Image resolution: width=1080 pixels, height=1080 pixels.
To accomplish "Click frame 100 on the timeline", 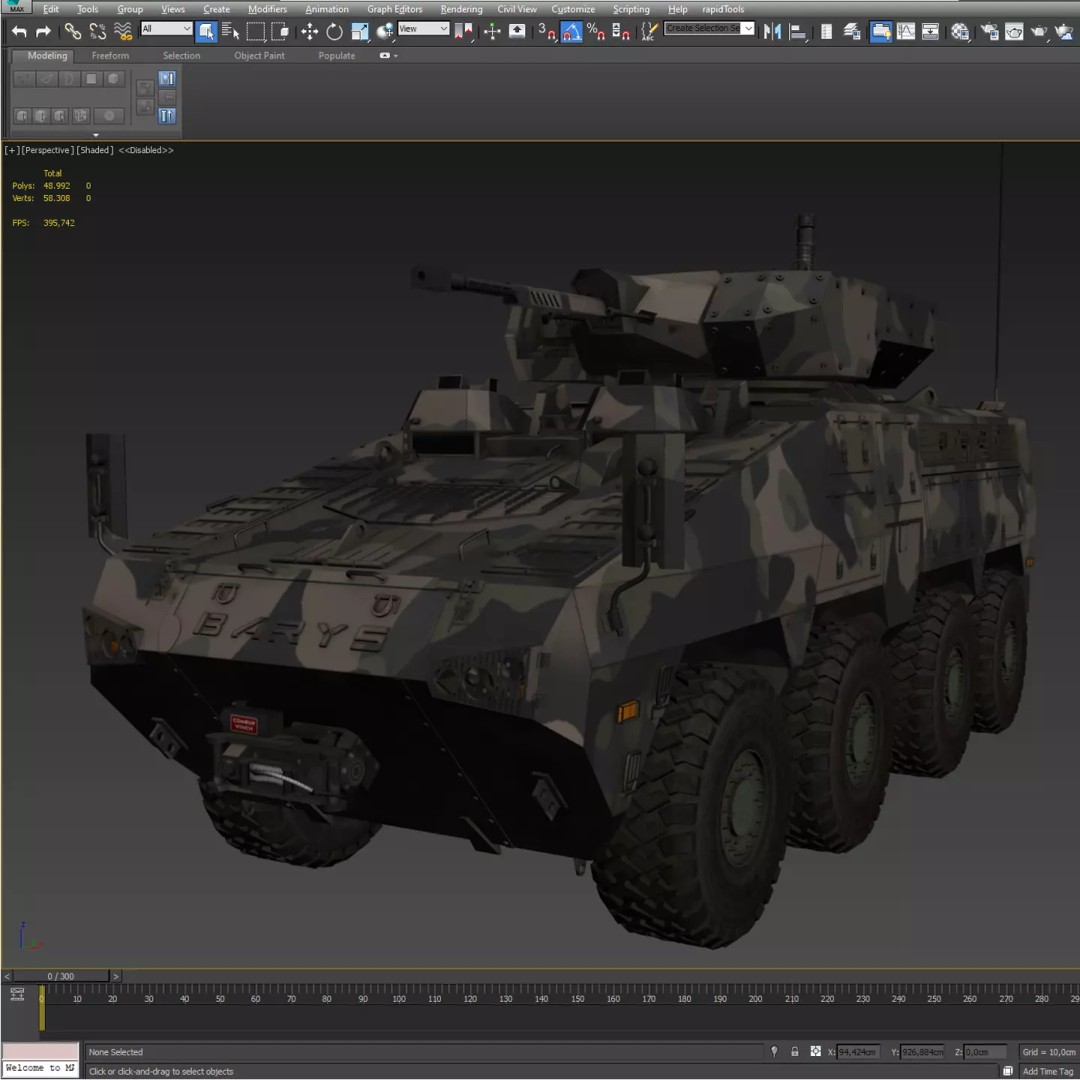I will click(399, 999).
